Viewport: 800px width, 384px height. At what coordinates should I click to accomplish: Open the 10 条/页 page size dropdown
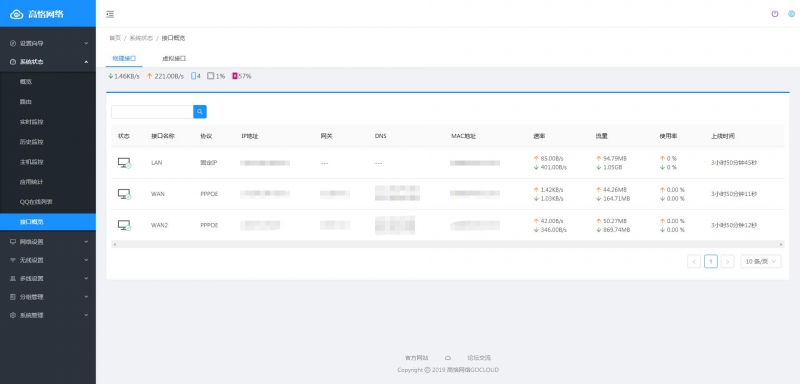point(761,262)
